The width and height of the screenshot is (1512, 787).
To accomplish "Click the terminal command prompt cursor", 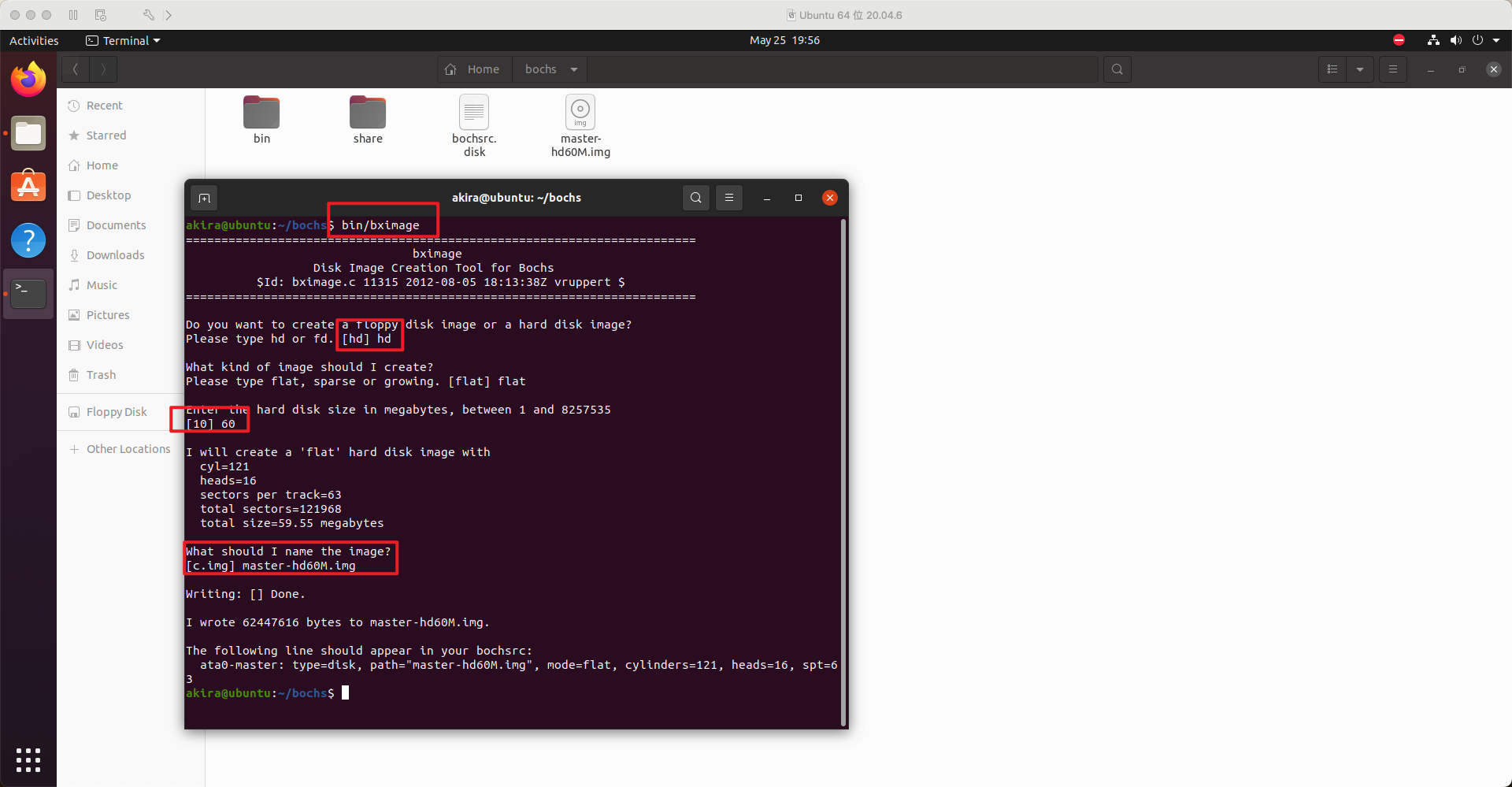I will pos(345,693).
